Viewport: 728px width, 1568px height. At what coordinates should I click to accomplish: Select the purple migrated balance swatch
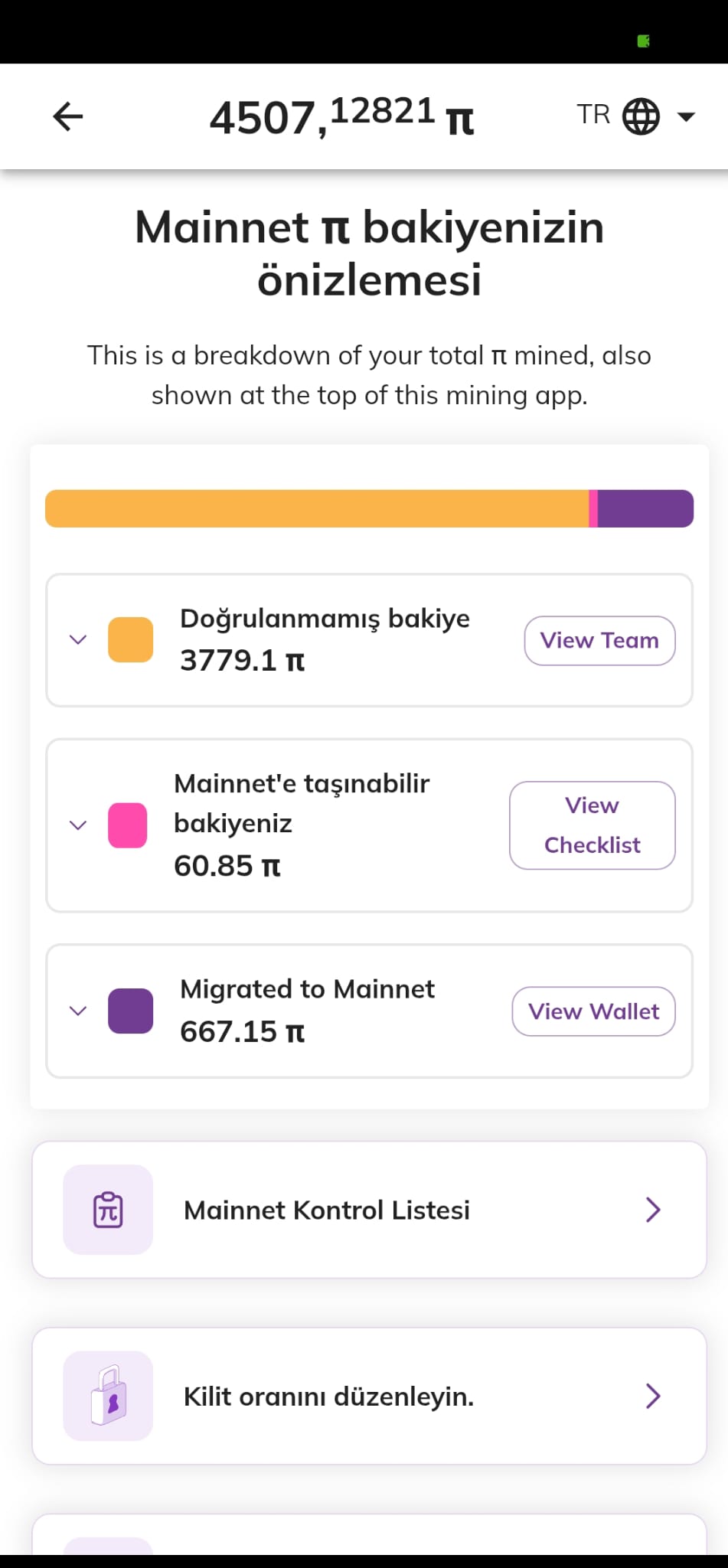(131, 1011)
